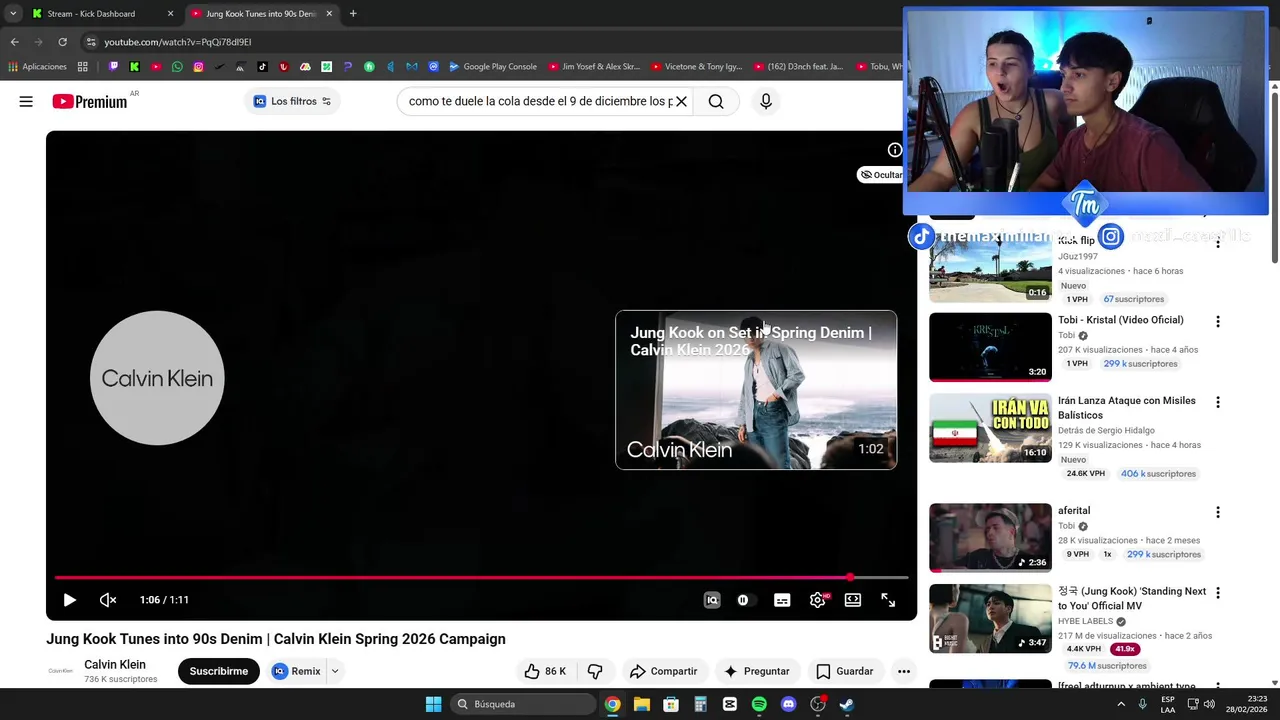The image size is (1280, 720).
Task: Open the Calvin Klein channel circle on end screen
Action: click(x=157, y=378)
